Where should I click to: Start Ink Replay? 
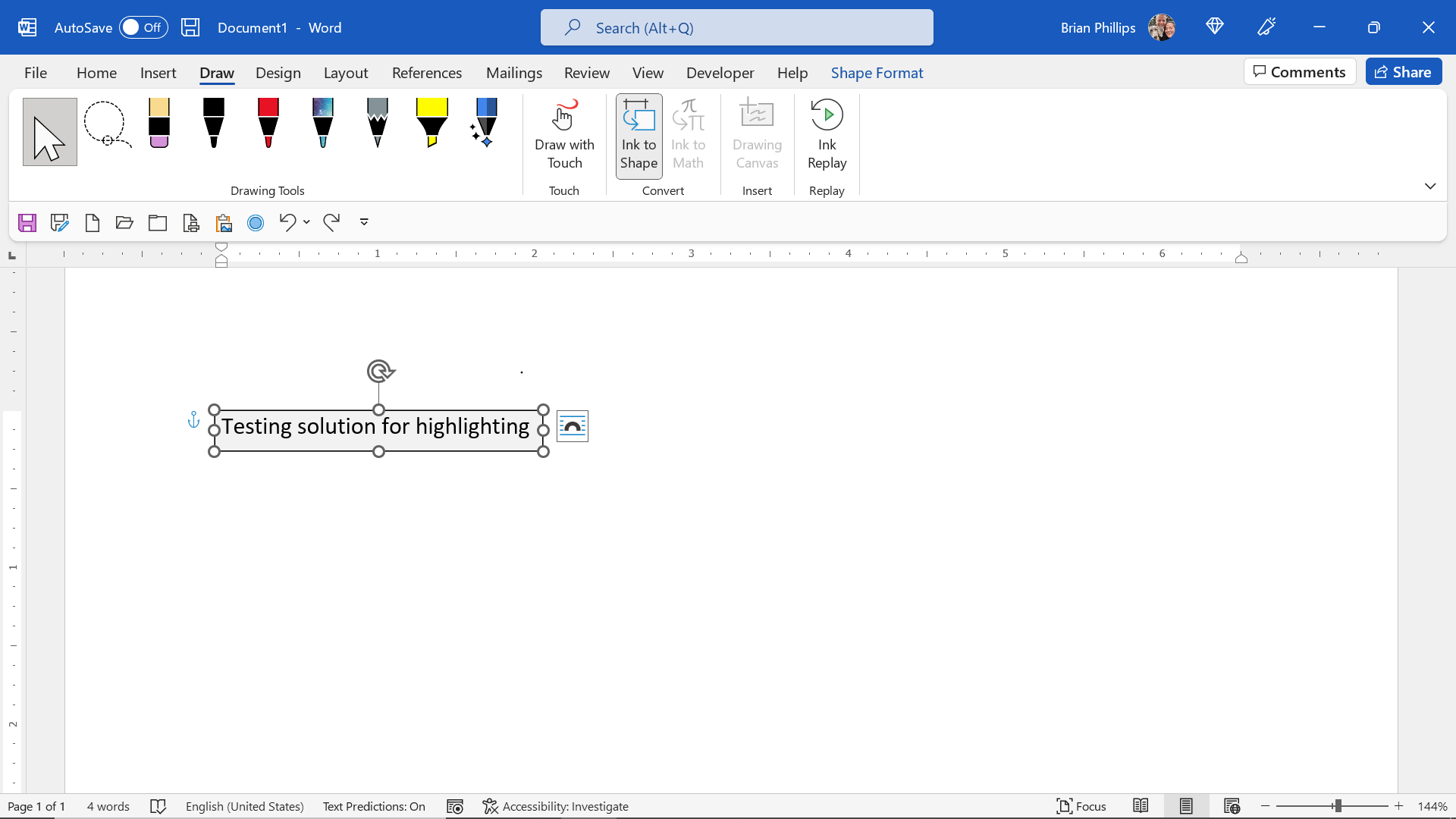827,135
